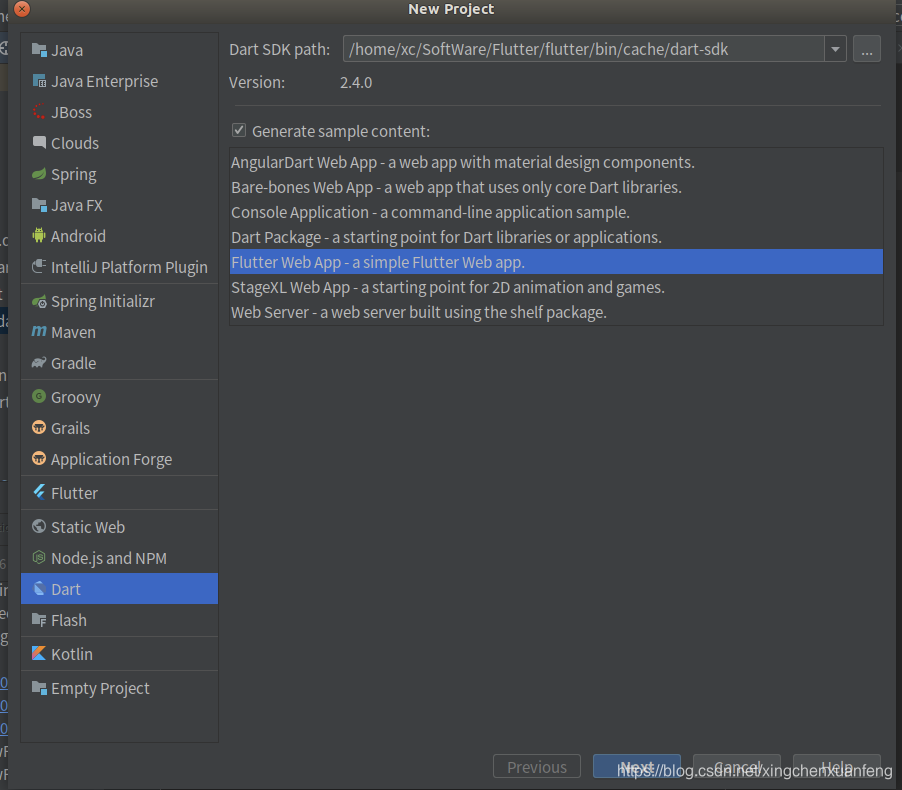
Task: Toggle the Generate sample content checkbox
Action: (239, 131)
